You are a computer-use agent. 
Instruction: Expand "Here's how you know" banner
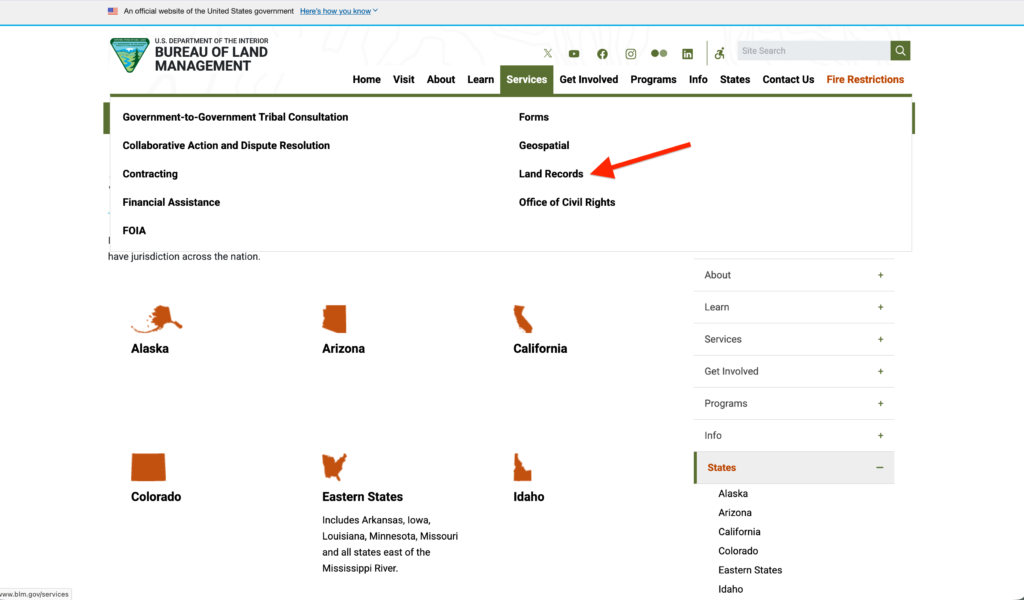pos(338,11)
